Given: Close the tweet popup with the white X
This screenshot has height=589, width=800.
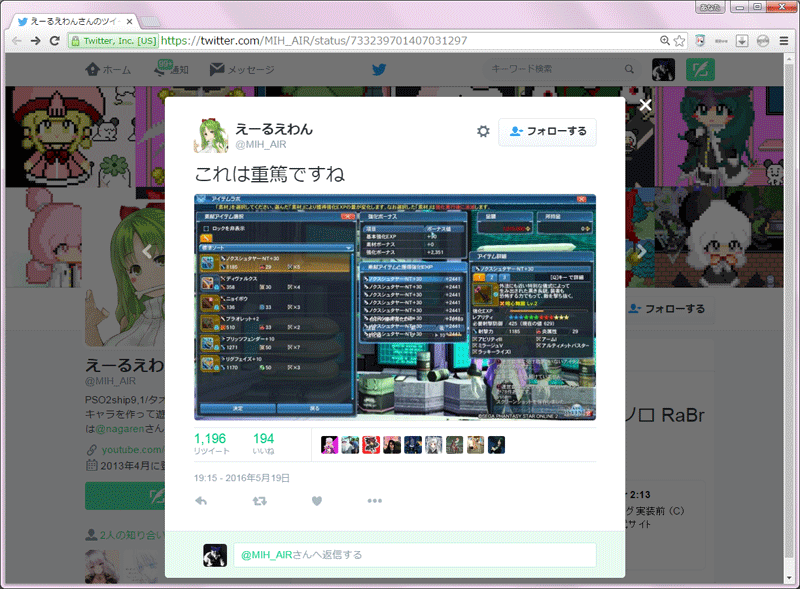Looking at the screenshot, I should coord(645,105).
